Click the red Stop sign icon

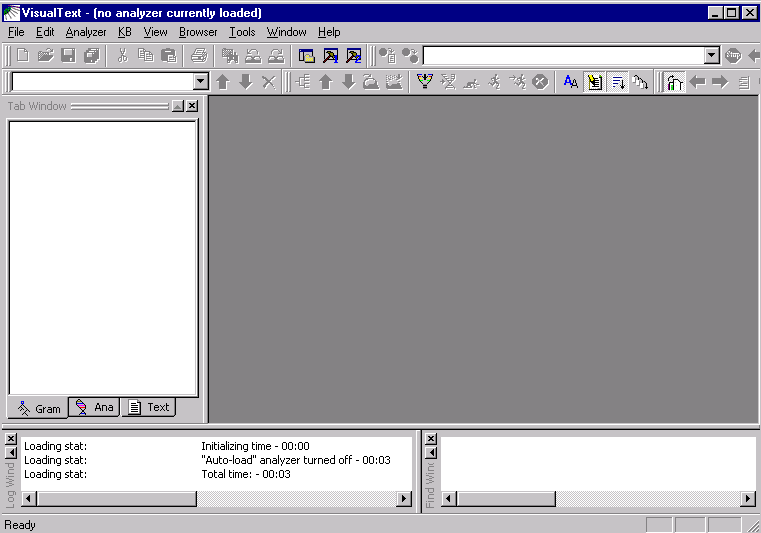733,56
